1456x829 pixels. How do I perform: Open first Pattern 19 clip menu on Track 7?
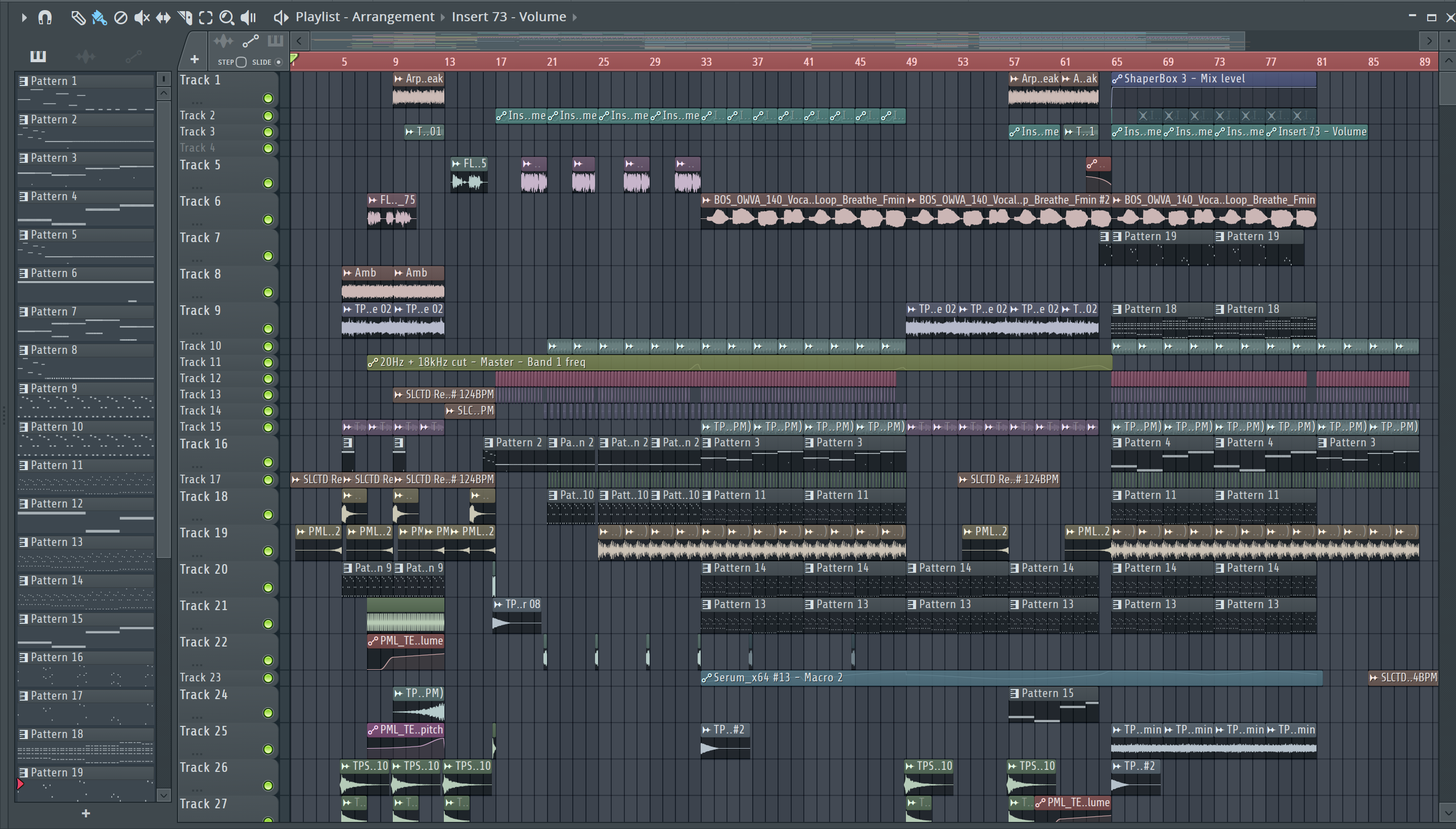[1117, 237]
